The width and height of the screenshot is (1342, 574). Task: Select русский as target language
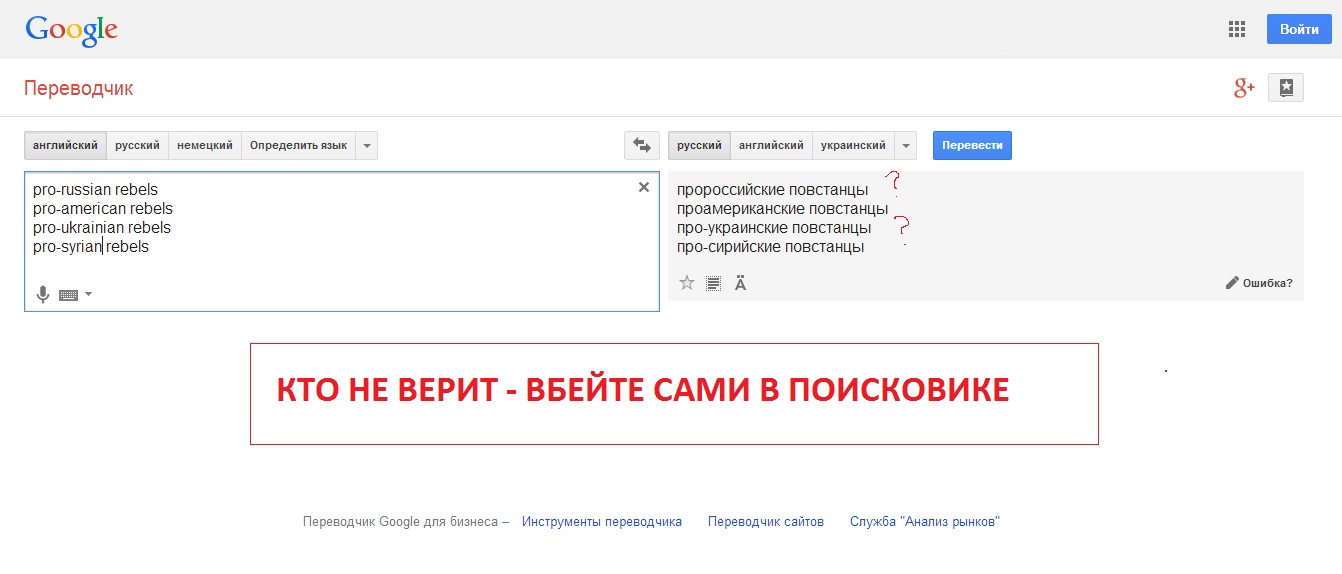pos(699,145)
